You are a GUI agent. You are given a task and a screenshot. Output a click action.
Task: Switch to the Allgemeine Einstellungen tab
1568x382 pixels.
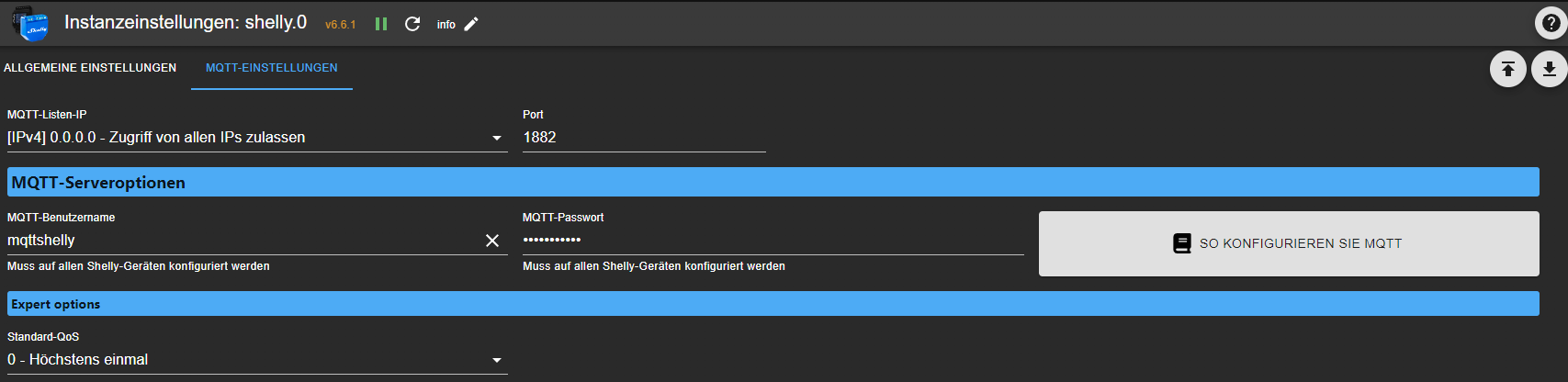tap(90, 68)
